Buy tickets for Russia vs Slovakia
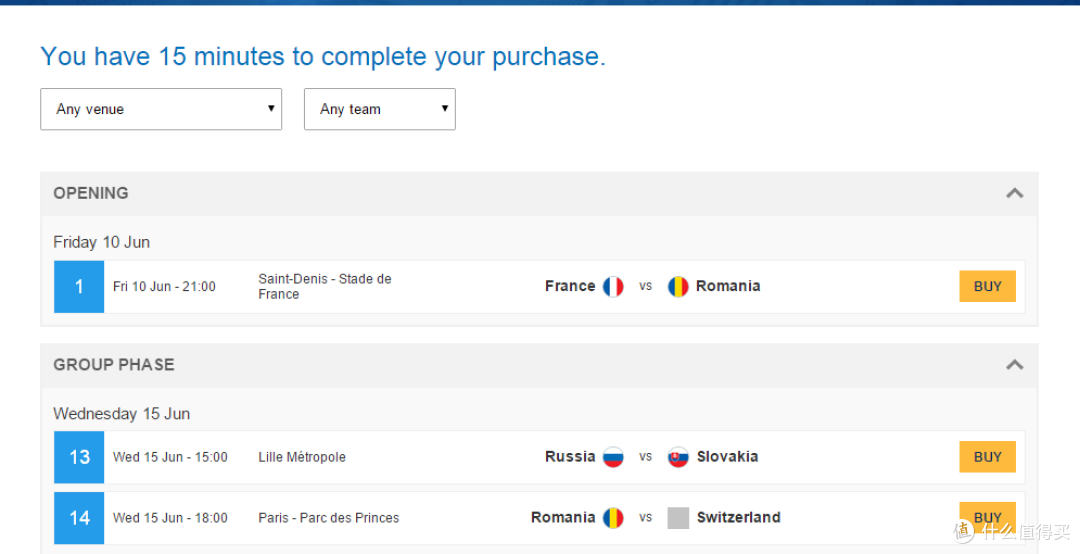This screenshot has height=554, width=1080. [x=988, y=457]
